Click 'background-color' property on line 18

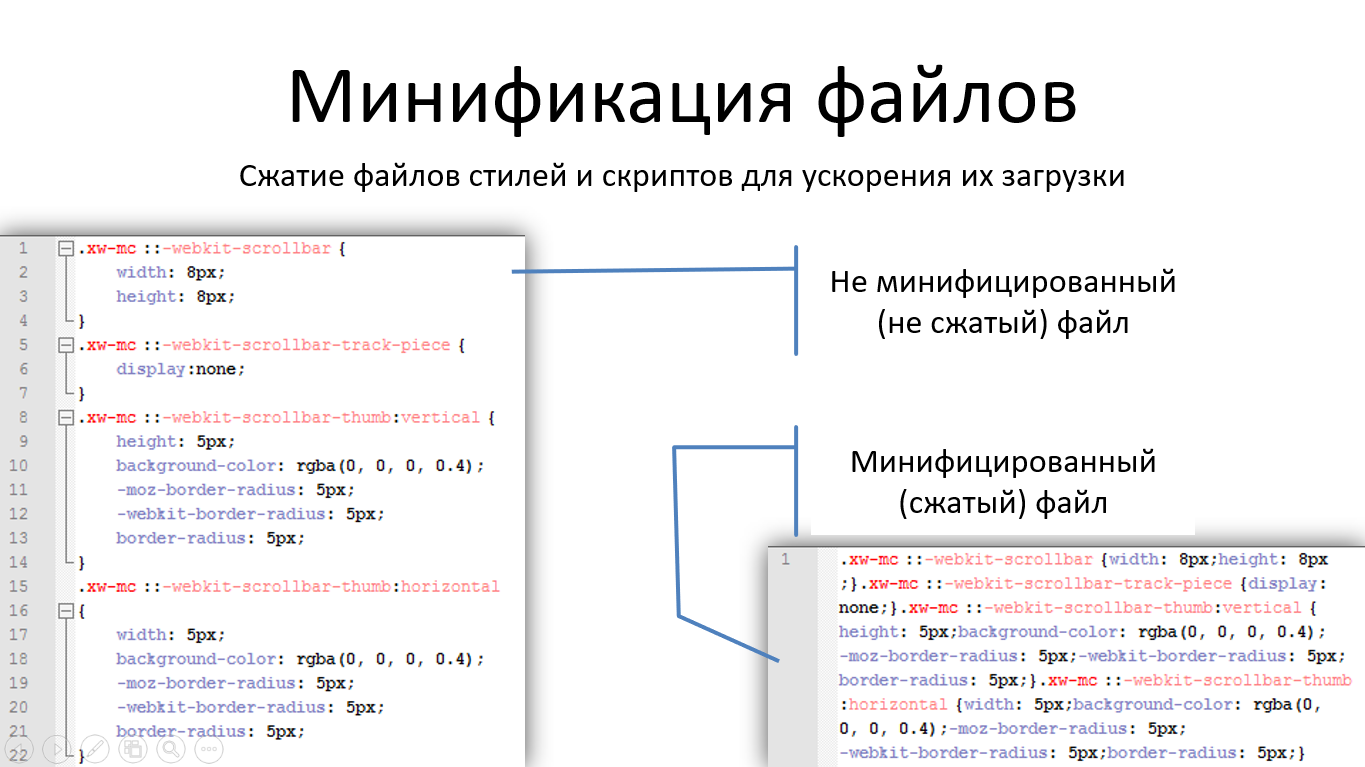coord(201,659)
